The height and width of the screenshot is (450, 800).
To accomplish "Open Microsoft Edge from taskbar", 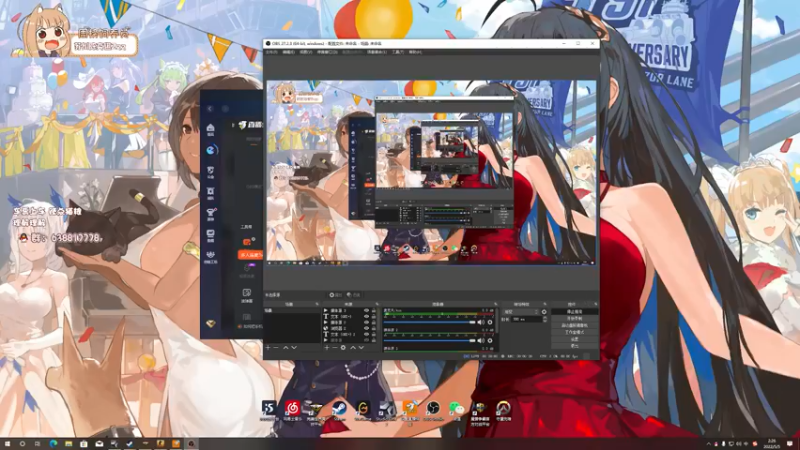I will [x=53, y=444].
